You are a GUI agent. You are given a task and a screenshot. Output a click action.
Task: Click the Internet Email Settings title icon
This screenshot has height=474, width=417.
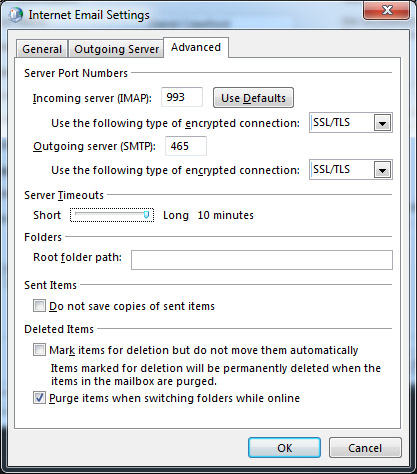[x=16, y=15]
